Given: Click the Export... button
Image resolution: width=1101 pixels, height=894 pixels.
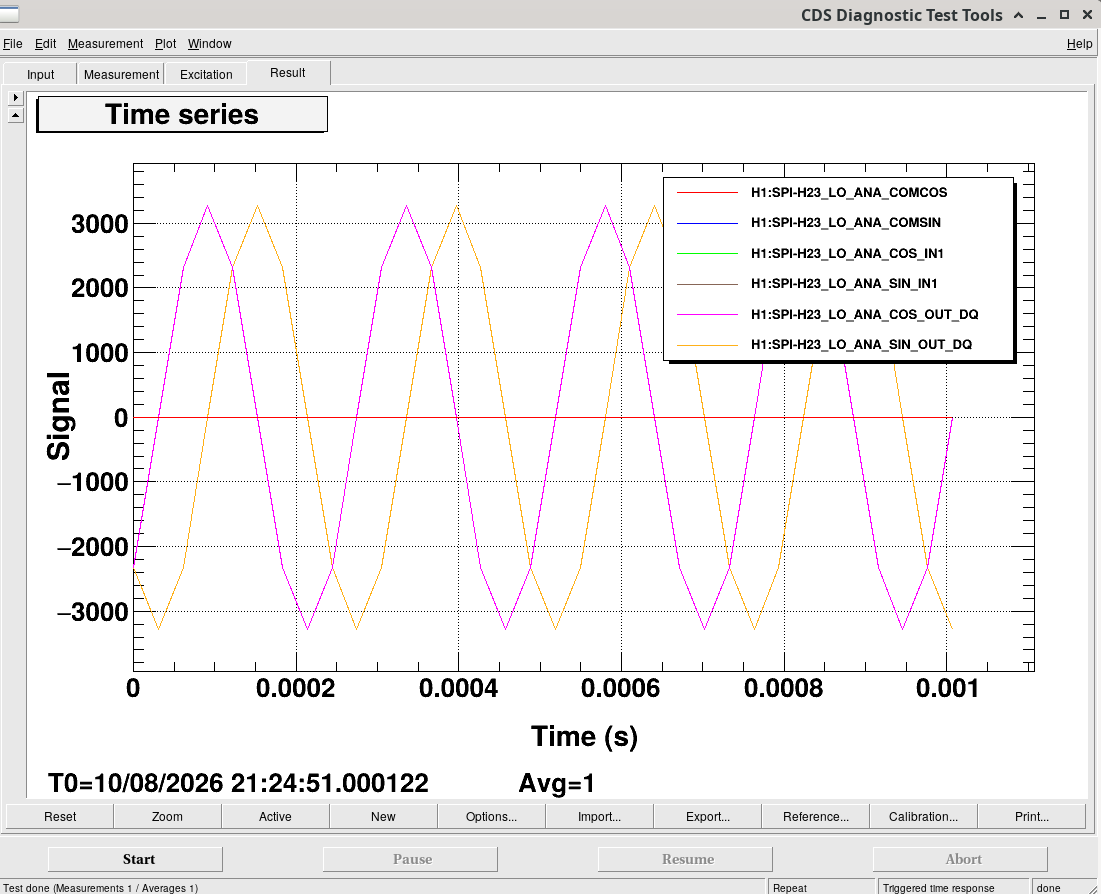Looking at the screenshot, I should (x=708, y=817).
